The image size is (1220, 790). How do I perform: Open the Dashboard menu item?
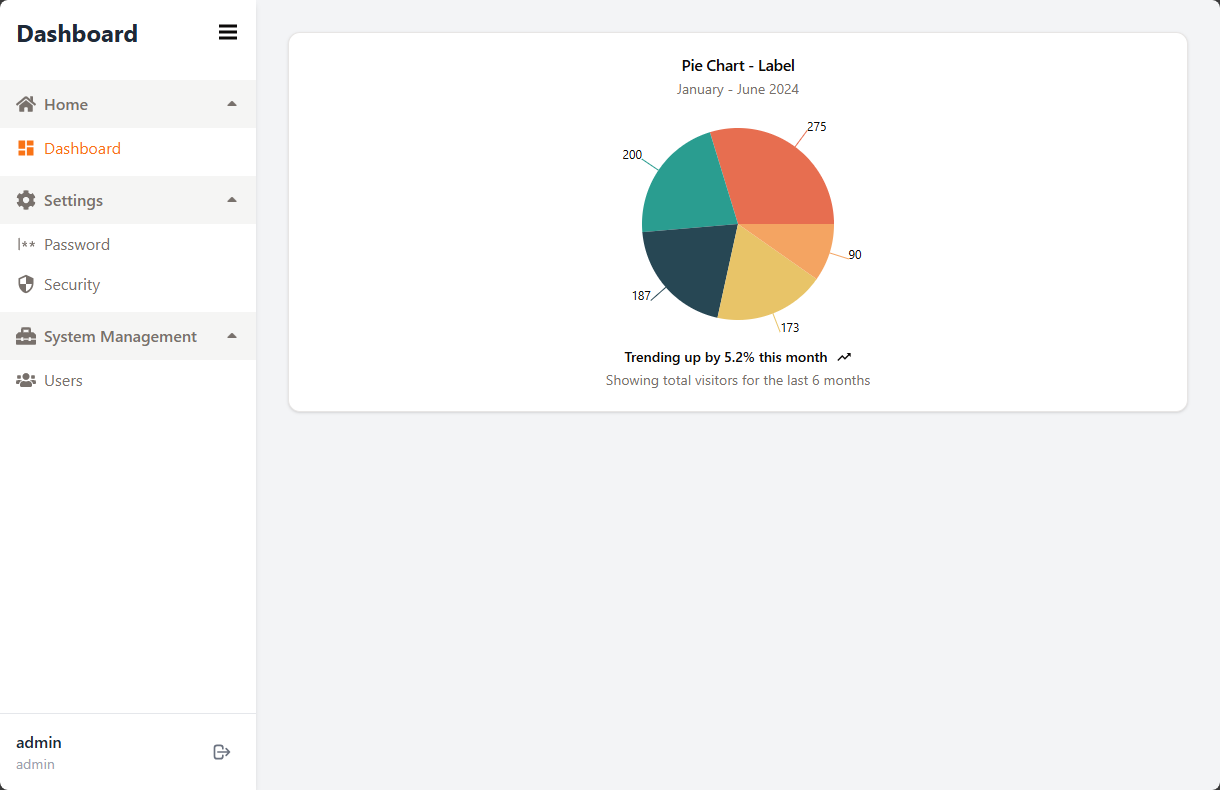point(128,148)
